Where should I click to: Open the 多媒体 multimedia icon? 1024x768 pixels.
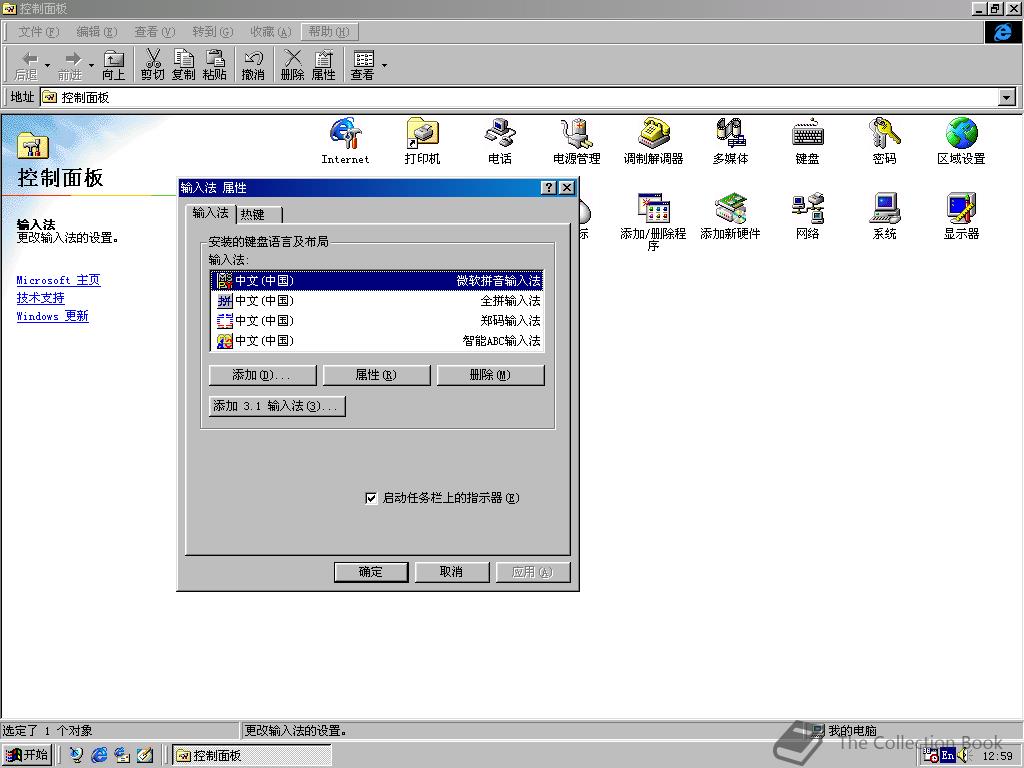(730, 140)
